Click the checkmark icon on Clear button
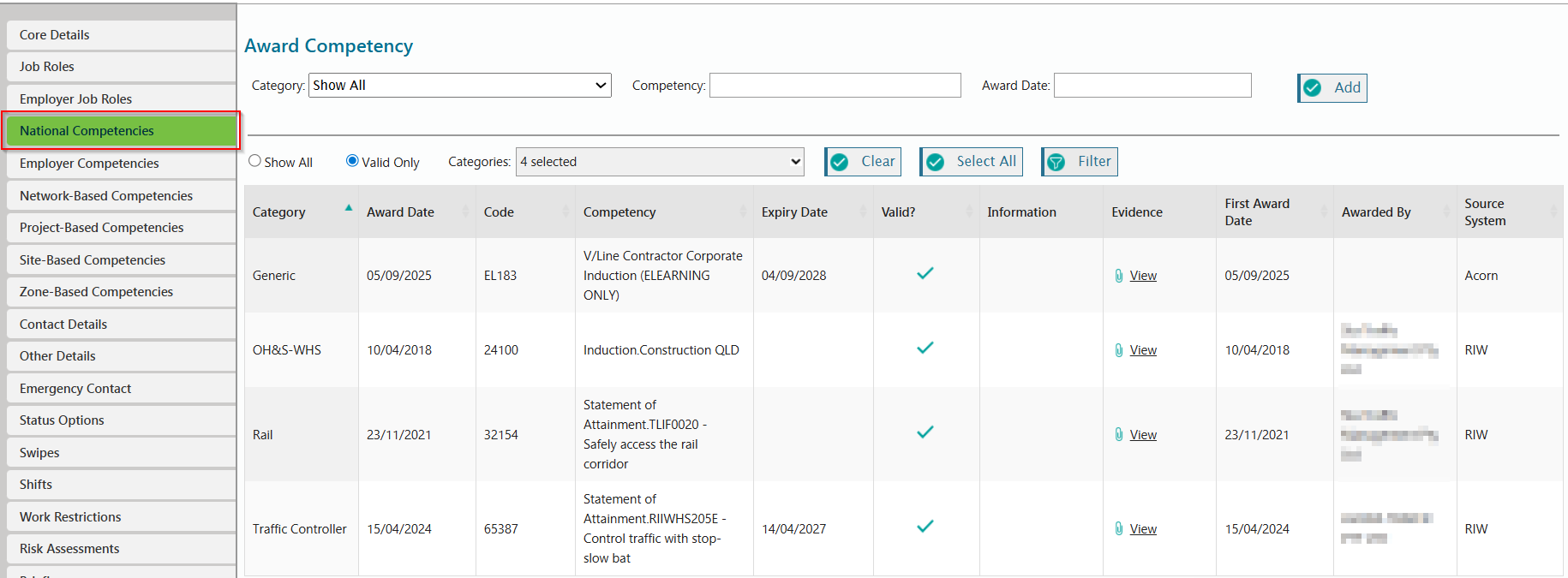 tap(840, 162)
